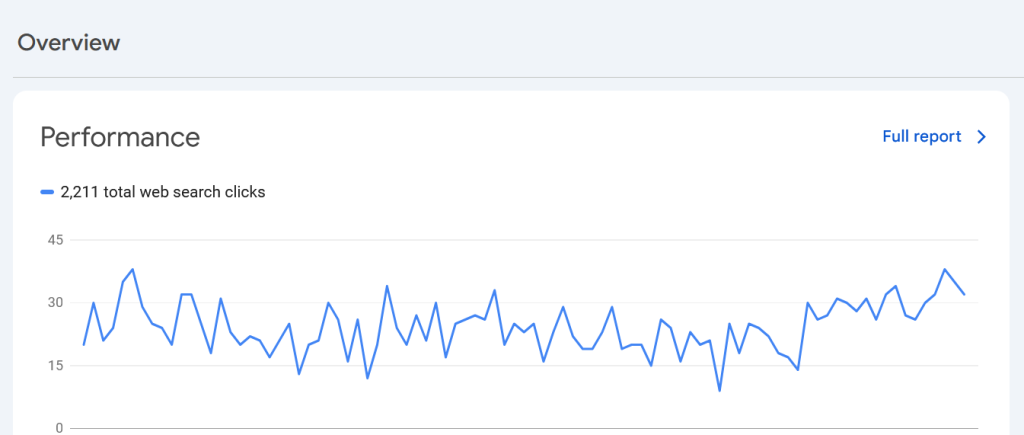This screenshot has width=1024, height=435.
Task: Click the 15 label on the y-axis
Action: (54, 366)
